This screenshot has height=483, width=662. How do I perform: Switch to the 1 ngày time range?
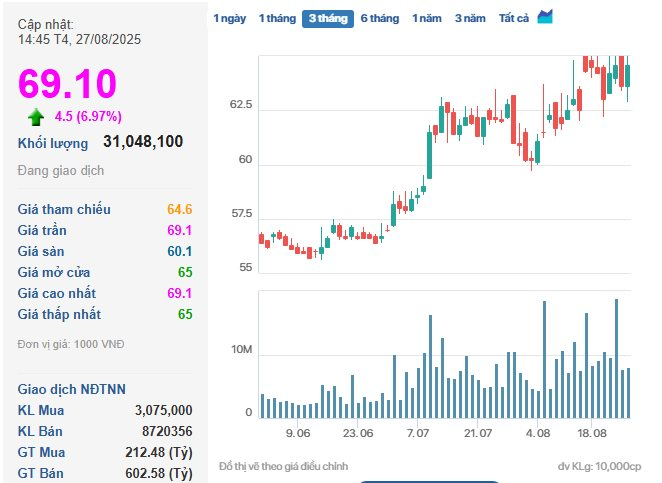229,18
